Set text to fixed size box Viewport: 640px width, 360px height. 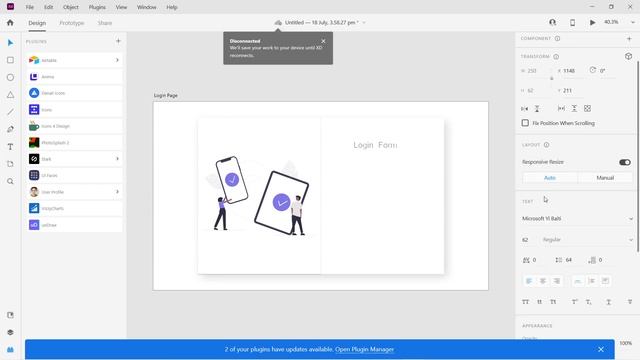coord(605,281)
